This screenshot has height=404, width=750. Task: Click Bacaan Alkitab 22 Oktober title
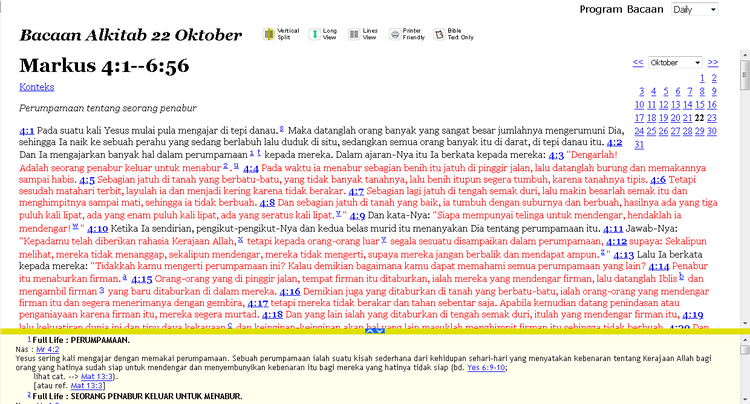pos(131,35)
